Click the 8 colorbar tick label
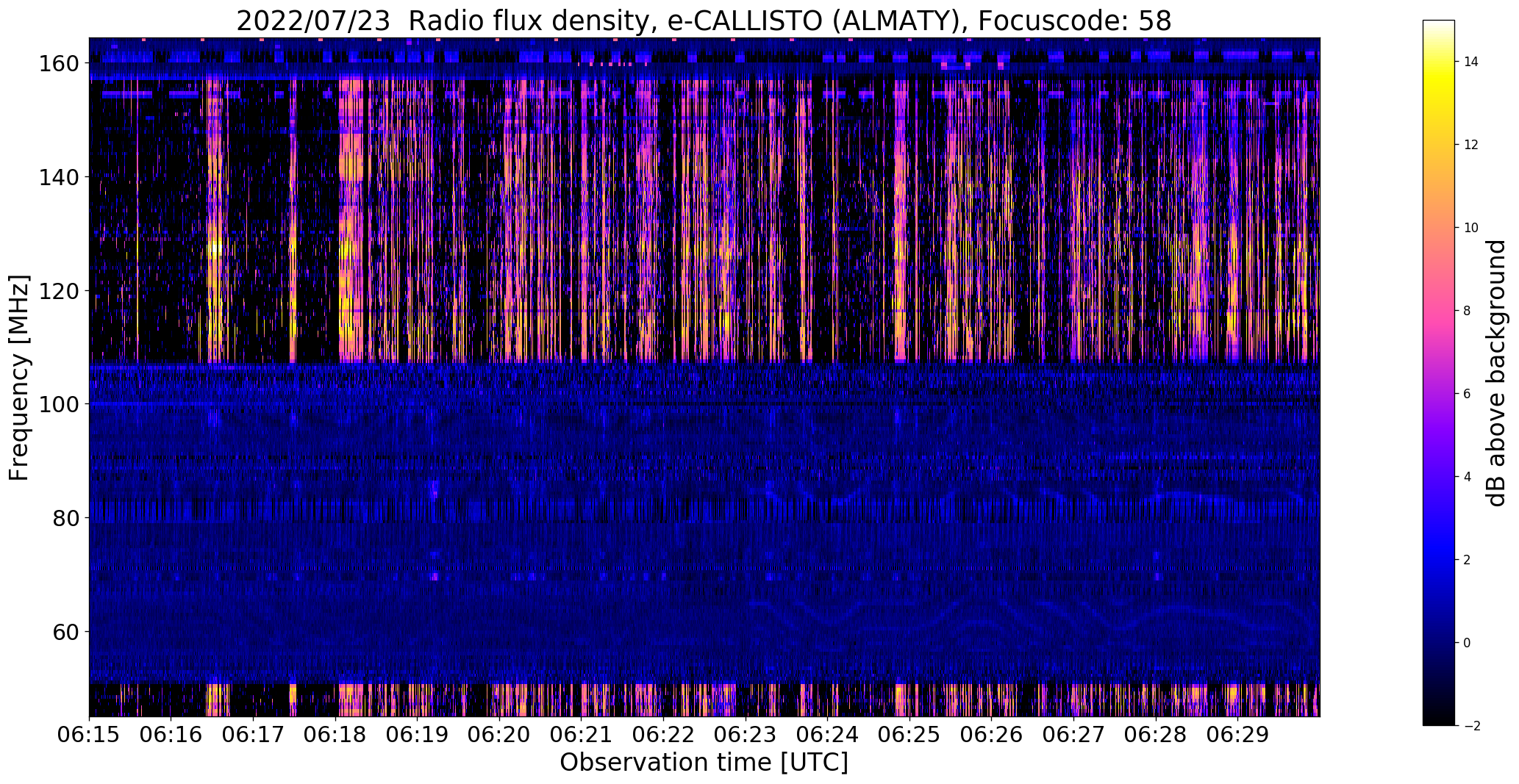Viewport: 1519px width, 784px height. (x=1468, y=311)
